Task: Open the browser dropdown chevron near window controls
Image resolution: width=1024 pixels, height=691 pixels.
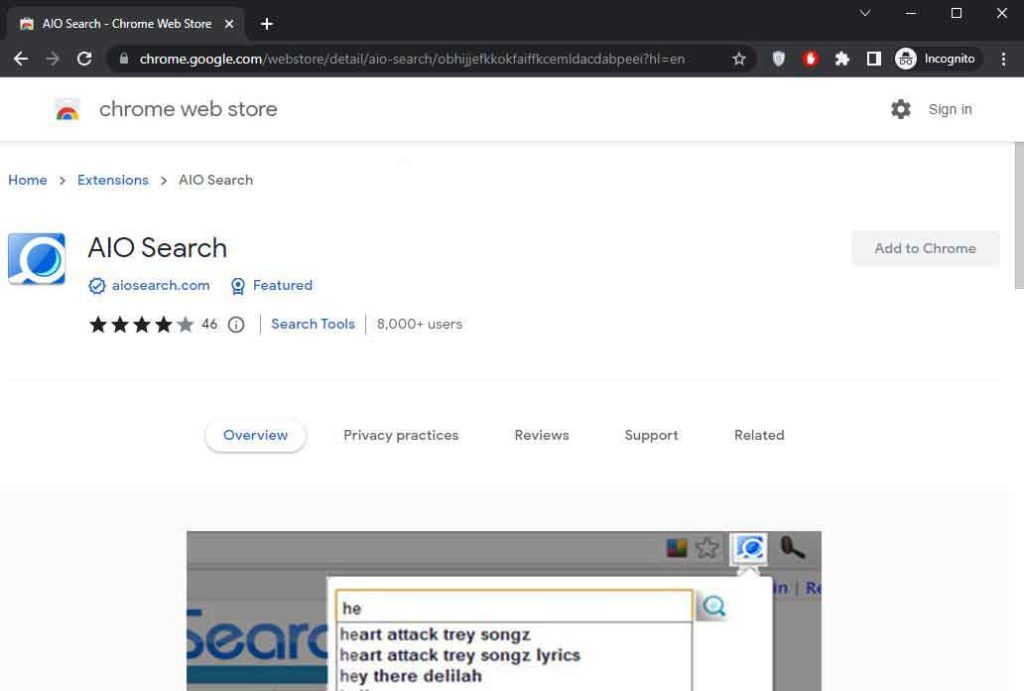Action: (864, 13)
